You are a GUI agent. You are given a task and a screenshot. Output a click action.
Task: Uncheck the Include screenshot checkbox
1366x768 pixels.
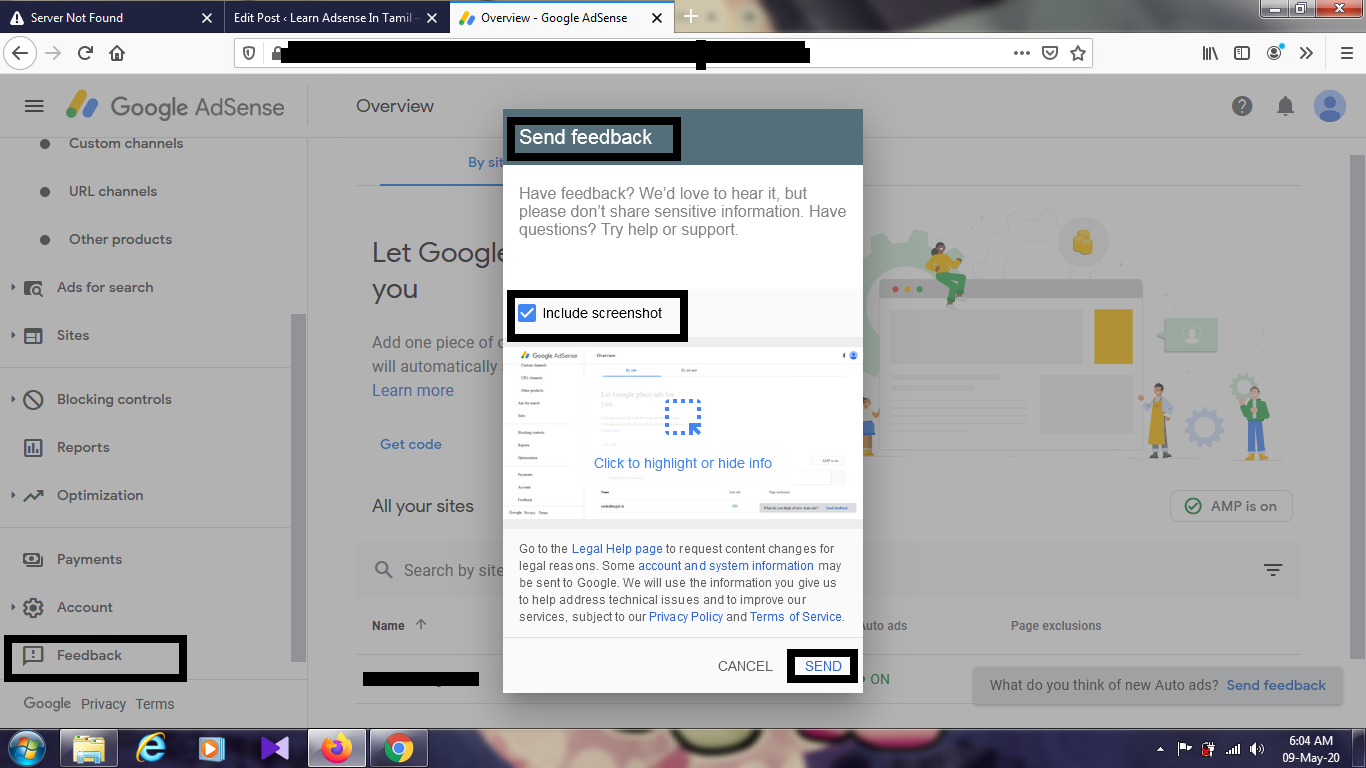pyautogui.click(x=527, y=313)
